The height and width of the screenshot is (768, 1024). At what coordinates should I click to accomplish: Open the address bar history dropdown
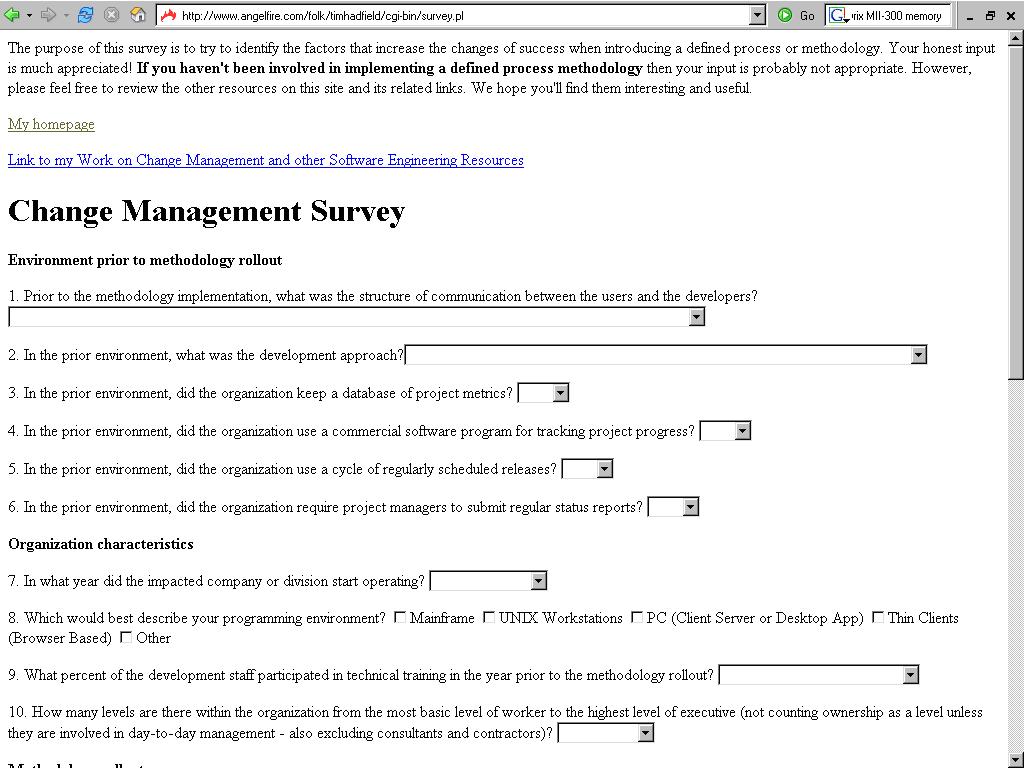[x=756, y=15]
